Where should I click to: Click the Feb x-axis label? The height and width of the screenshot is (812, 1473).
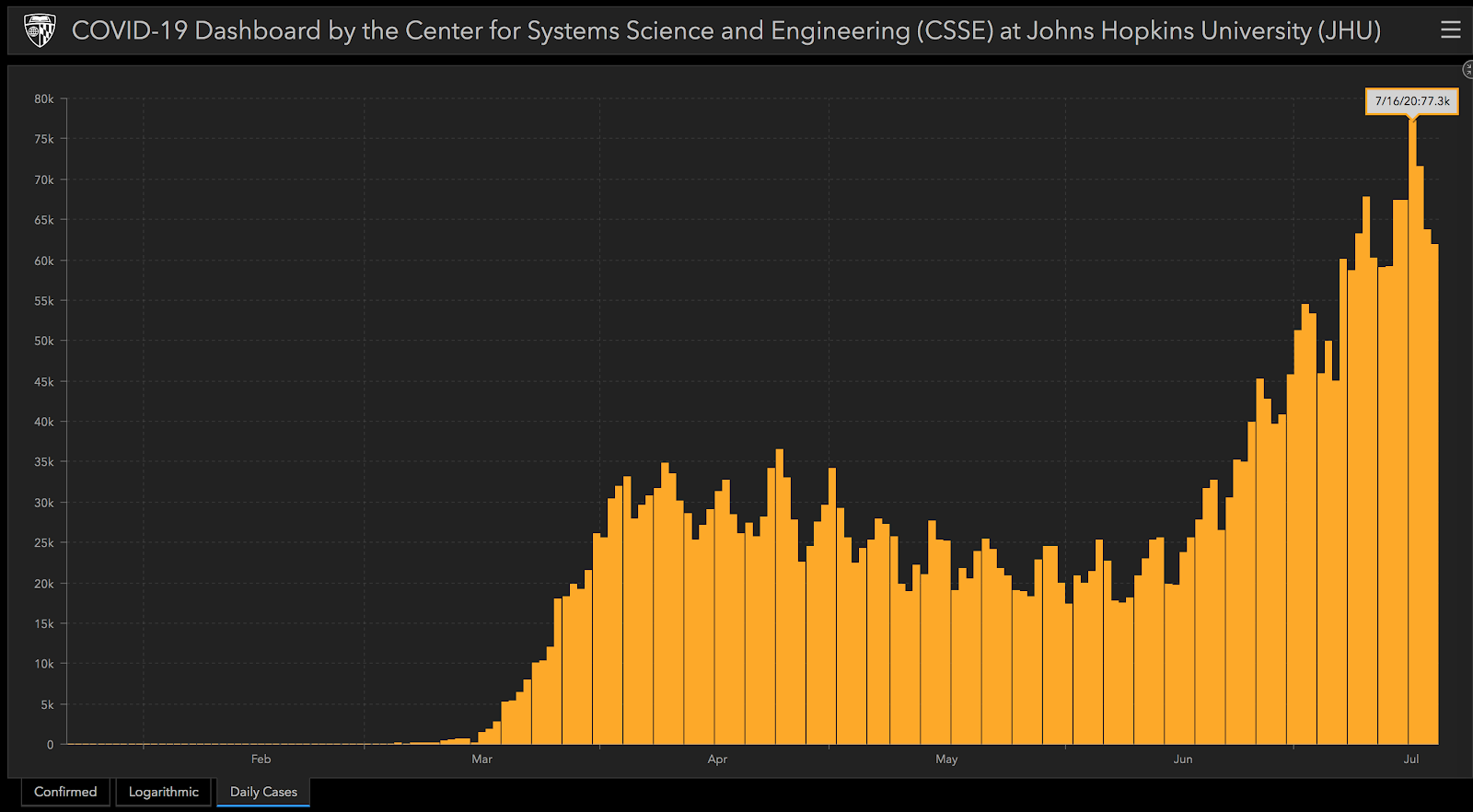point(261,760)
